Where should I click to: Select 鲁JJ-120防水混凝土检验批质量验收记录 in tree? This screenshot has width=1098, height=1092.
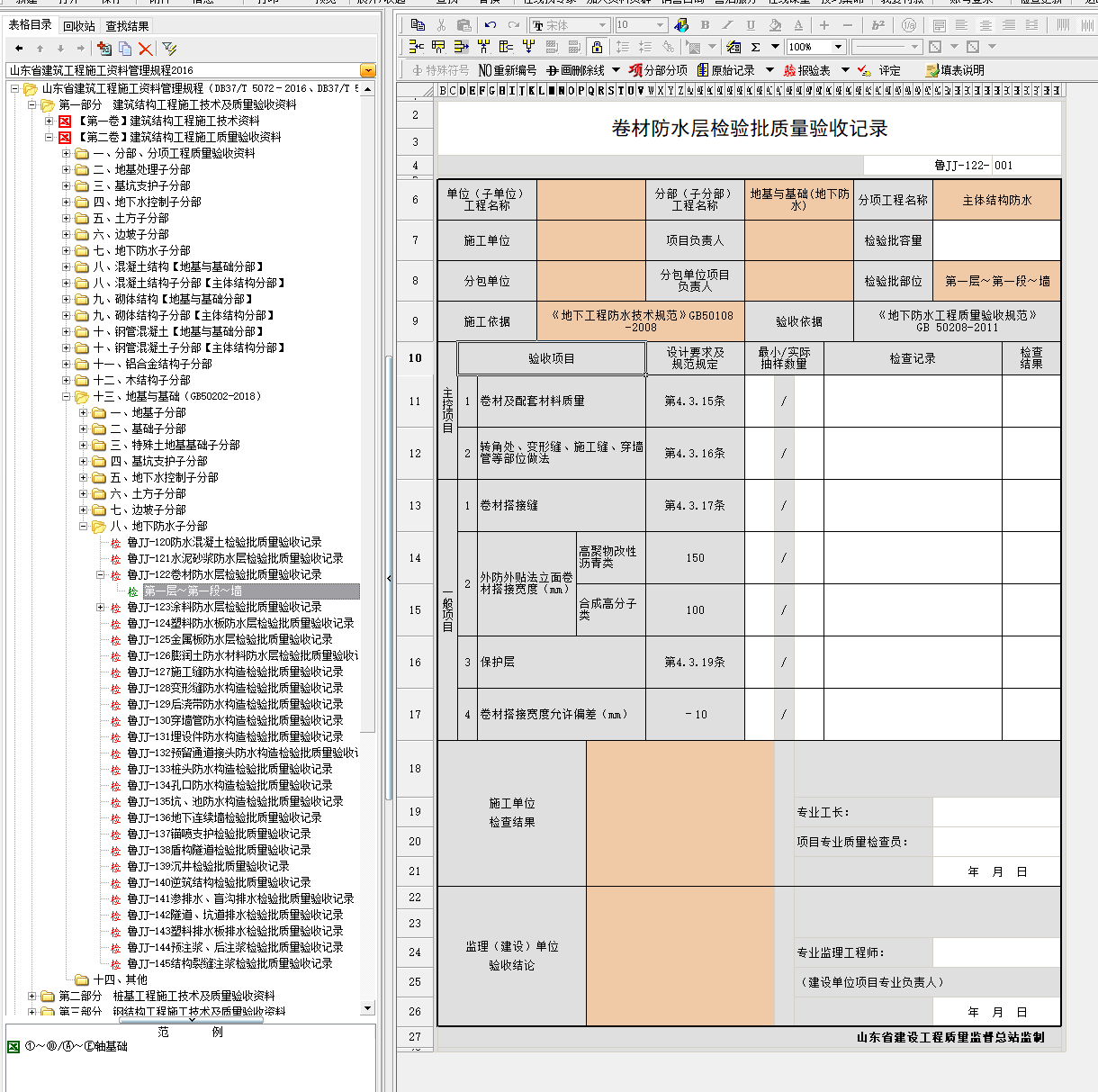click(224, 542)
